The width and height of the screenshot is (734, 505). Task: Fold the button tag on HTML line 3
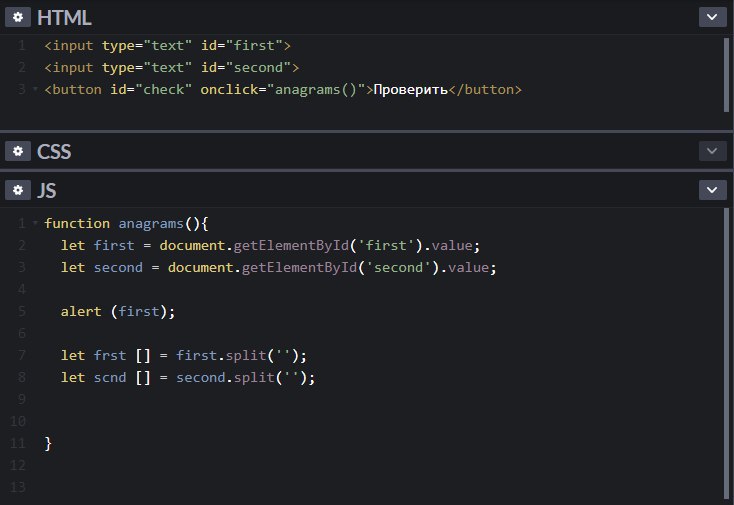[35, 88]
